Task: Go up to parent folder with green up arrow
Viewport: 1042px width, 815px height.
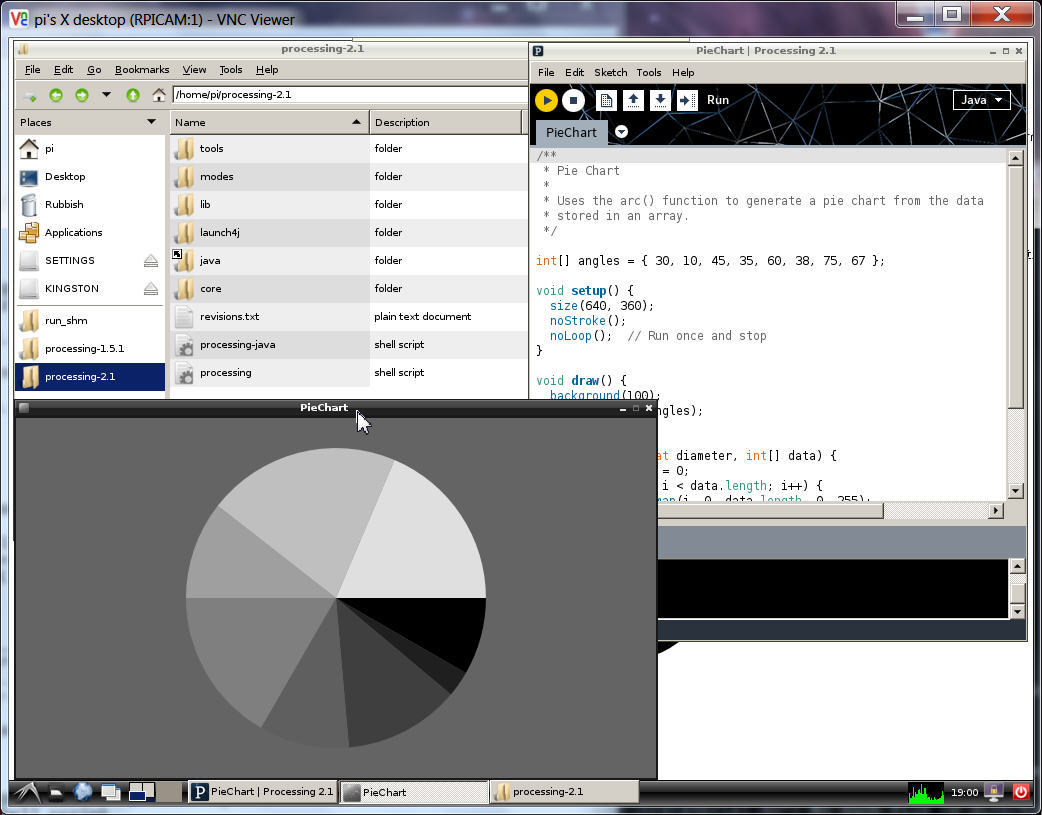Action: point(133,95)
